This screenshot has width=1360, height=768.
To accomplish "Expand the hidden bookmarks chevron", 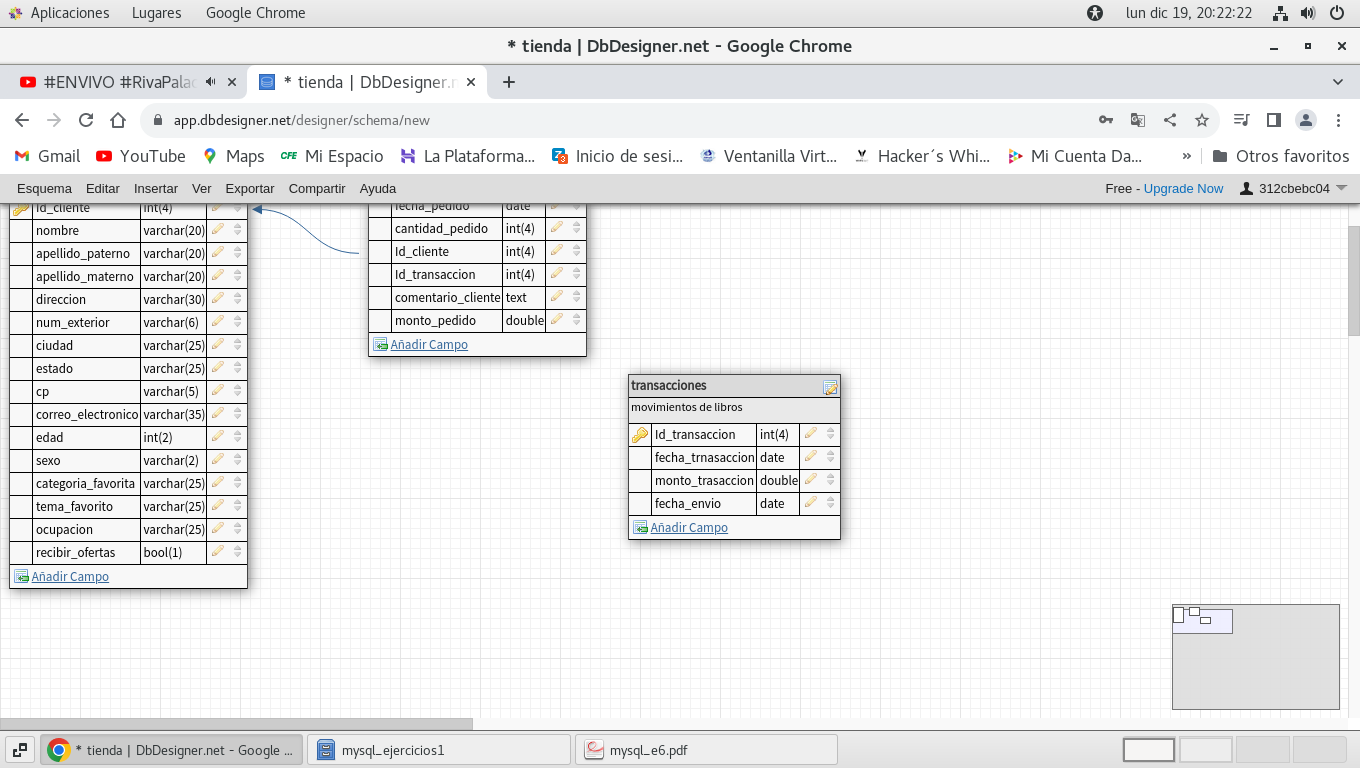I will pos(1187,156).
